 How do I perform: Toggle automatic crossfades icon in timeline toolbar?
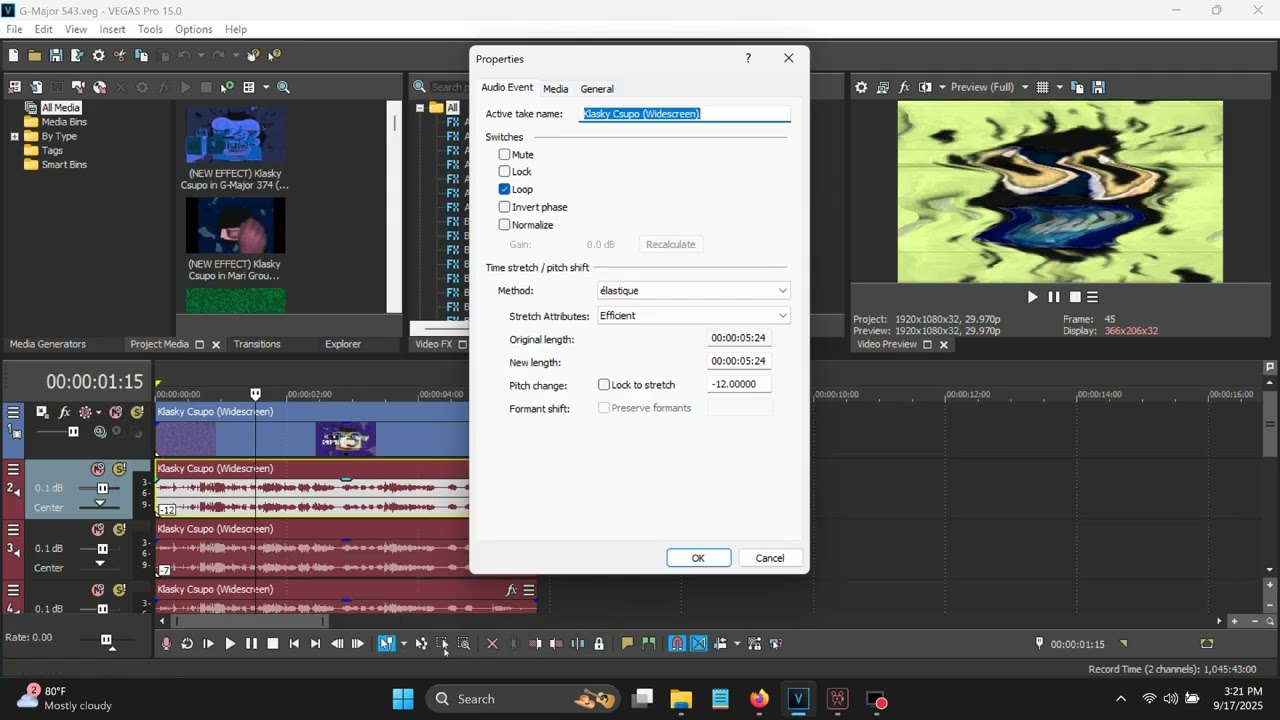pyautogui.click(x=699, y=644)
